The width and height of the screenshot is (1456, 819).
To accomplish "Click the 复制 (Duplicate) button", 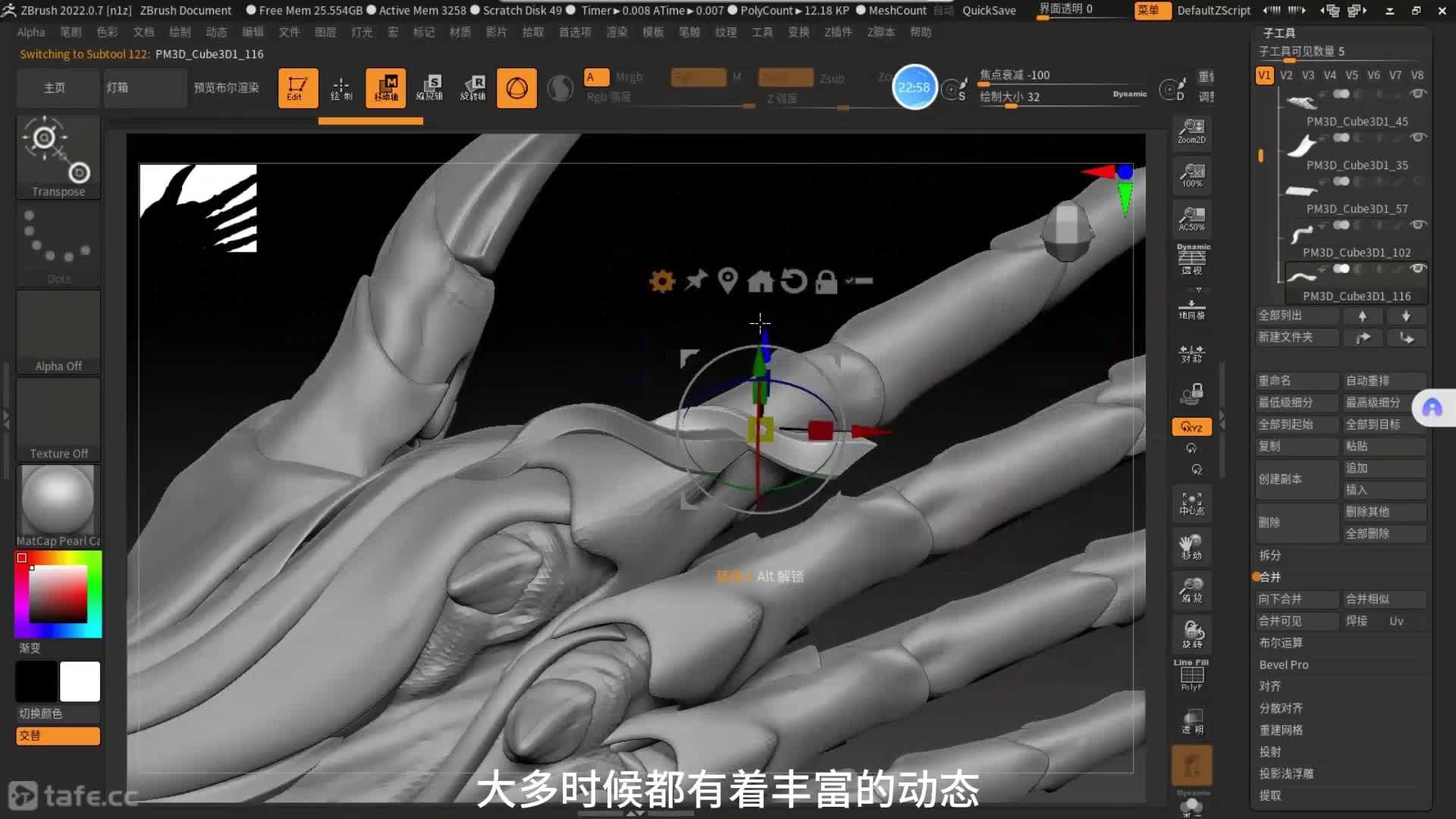I will coord(1295,446).
